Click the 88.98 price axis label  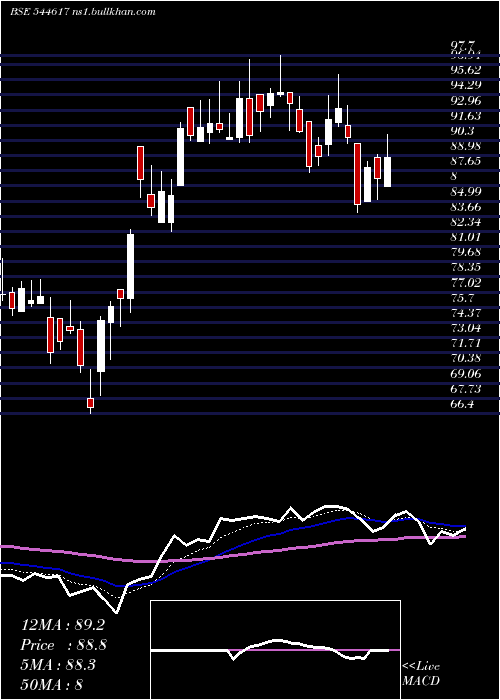click(466, 146)
